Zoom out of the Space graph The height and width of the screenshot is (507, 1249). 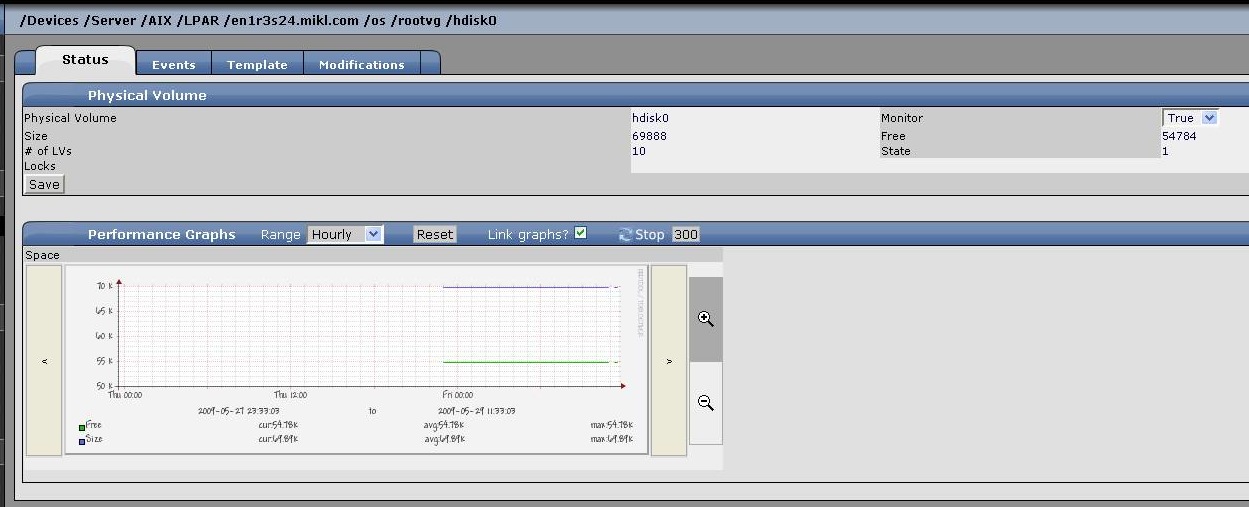pos(706,403)
